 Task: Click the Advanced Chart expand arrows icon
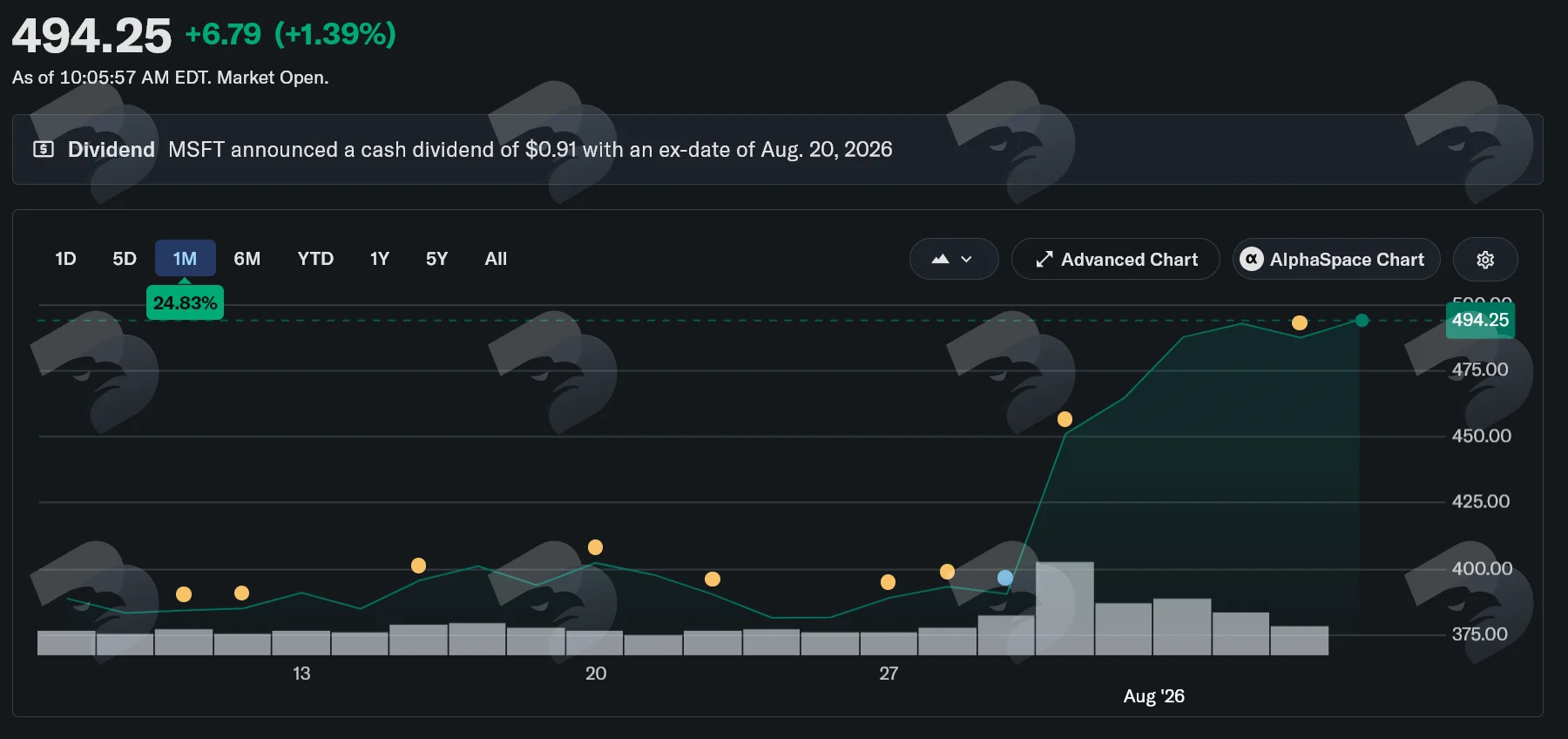(1044, 260)
